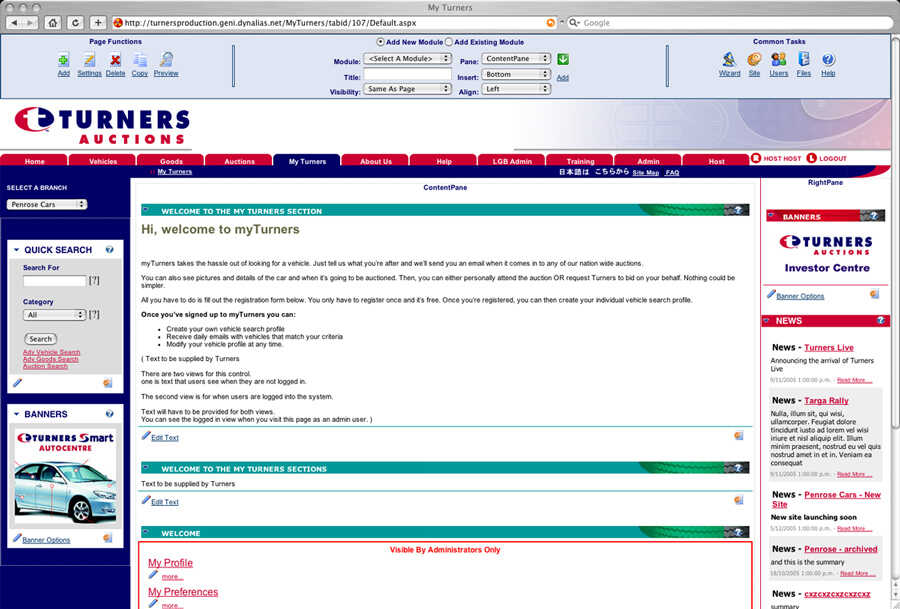The height and width of the screenshot is (609, 900).
Task: Click the Add page icon
Action: click(63, 60)
